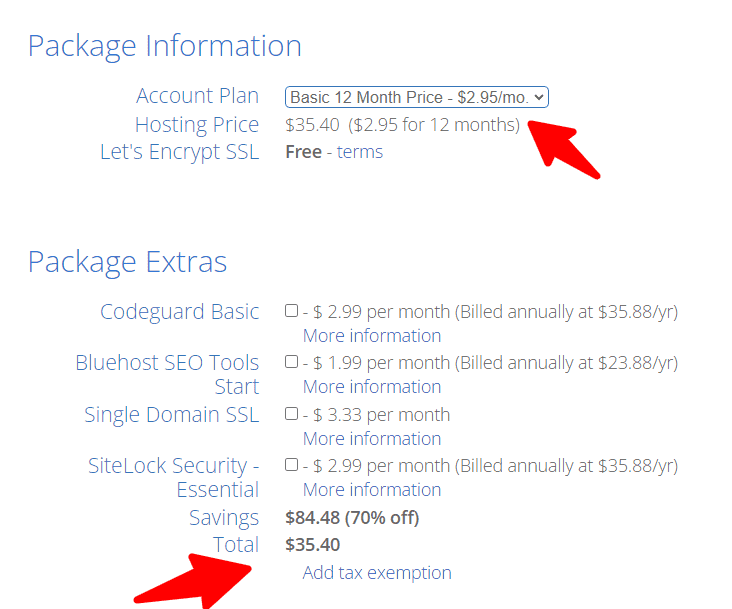Click the Hosting Price amount $35.40
This screenshot has height=609, width=732.
[x=312, y=125]
